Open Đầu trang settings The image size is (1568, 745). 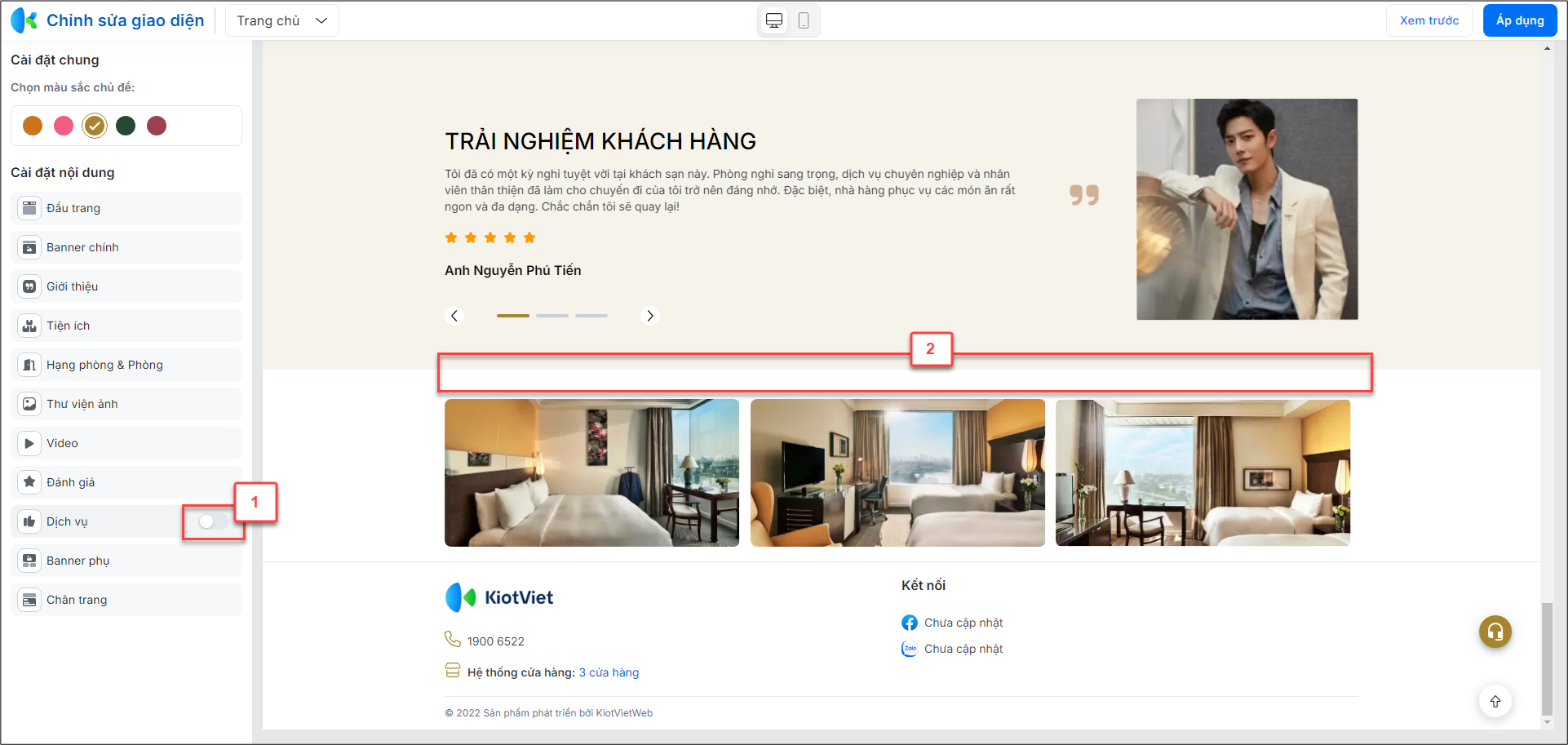126,208
